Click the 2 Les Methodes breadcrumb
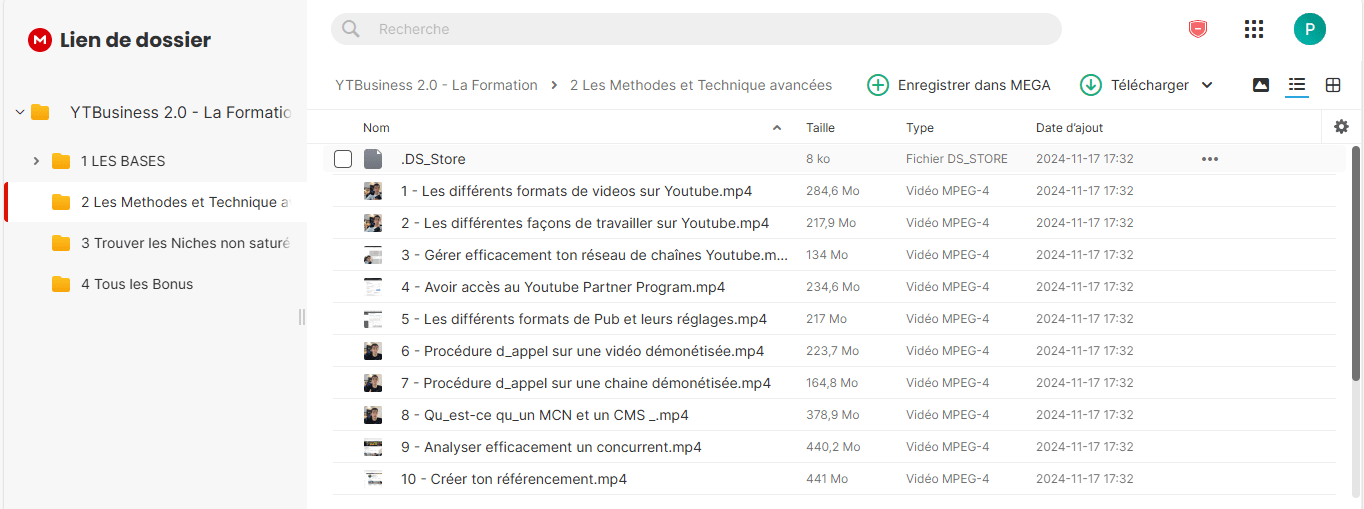This screenshot has width=1364, height=509. point(700,85)
